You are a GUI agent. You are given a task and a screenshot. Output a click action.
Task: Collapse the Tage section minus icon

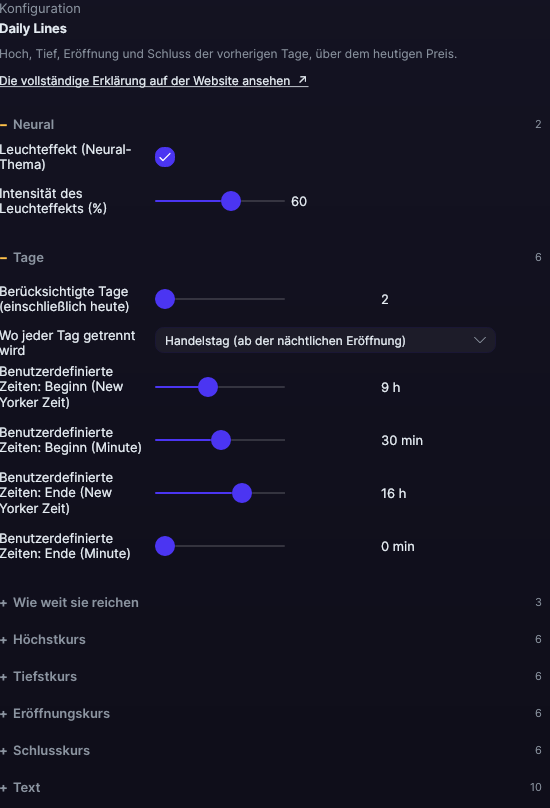click(4, 258)
